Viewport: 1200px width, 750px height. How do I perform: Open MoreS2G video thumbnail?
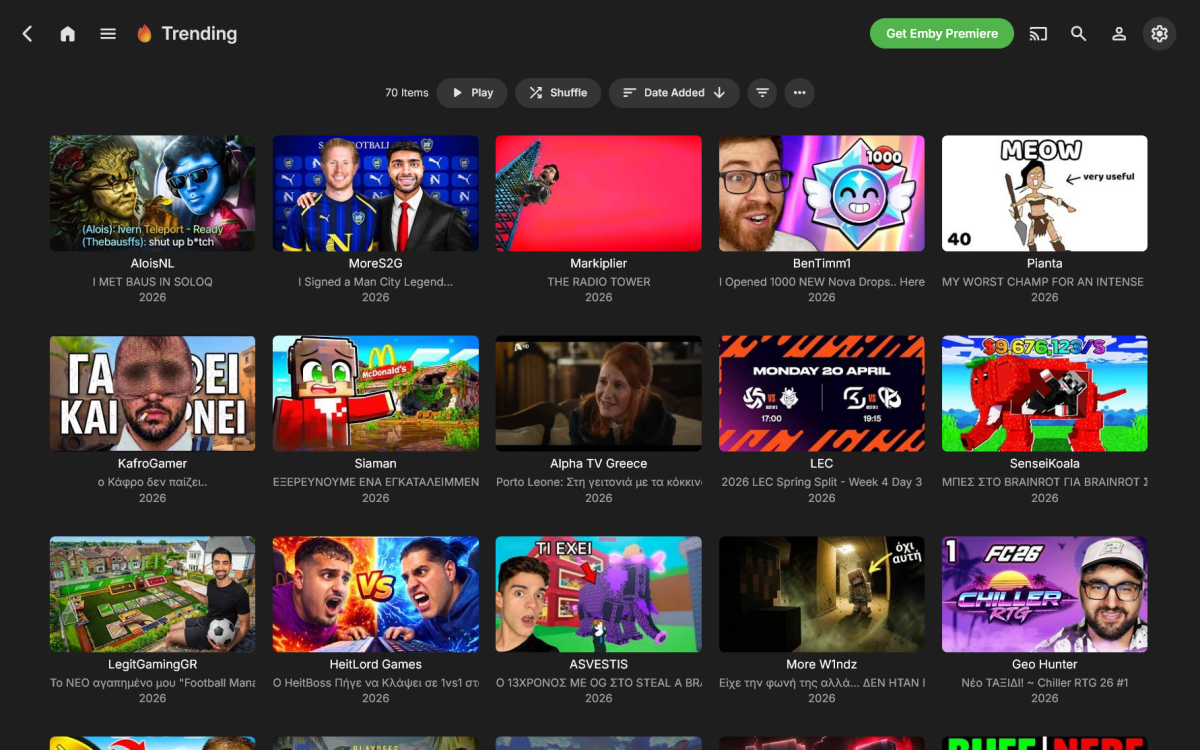pos(376,194)
